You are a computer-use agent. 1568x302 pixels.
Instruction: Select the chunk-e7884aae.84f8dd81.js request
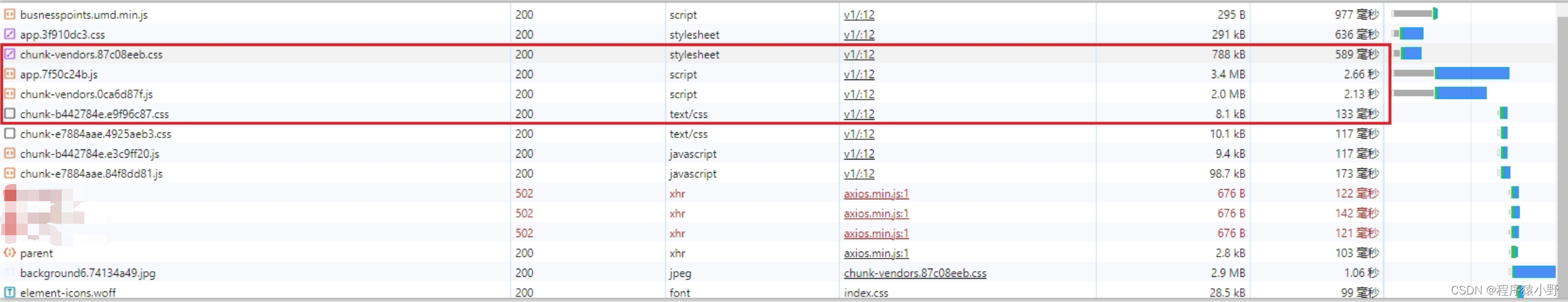pyautogui.click(x=91, y=173)
